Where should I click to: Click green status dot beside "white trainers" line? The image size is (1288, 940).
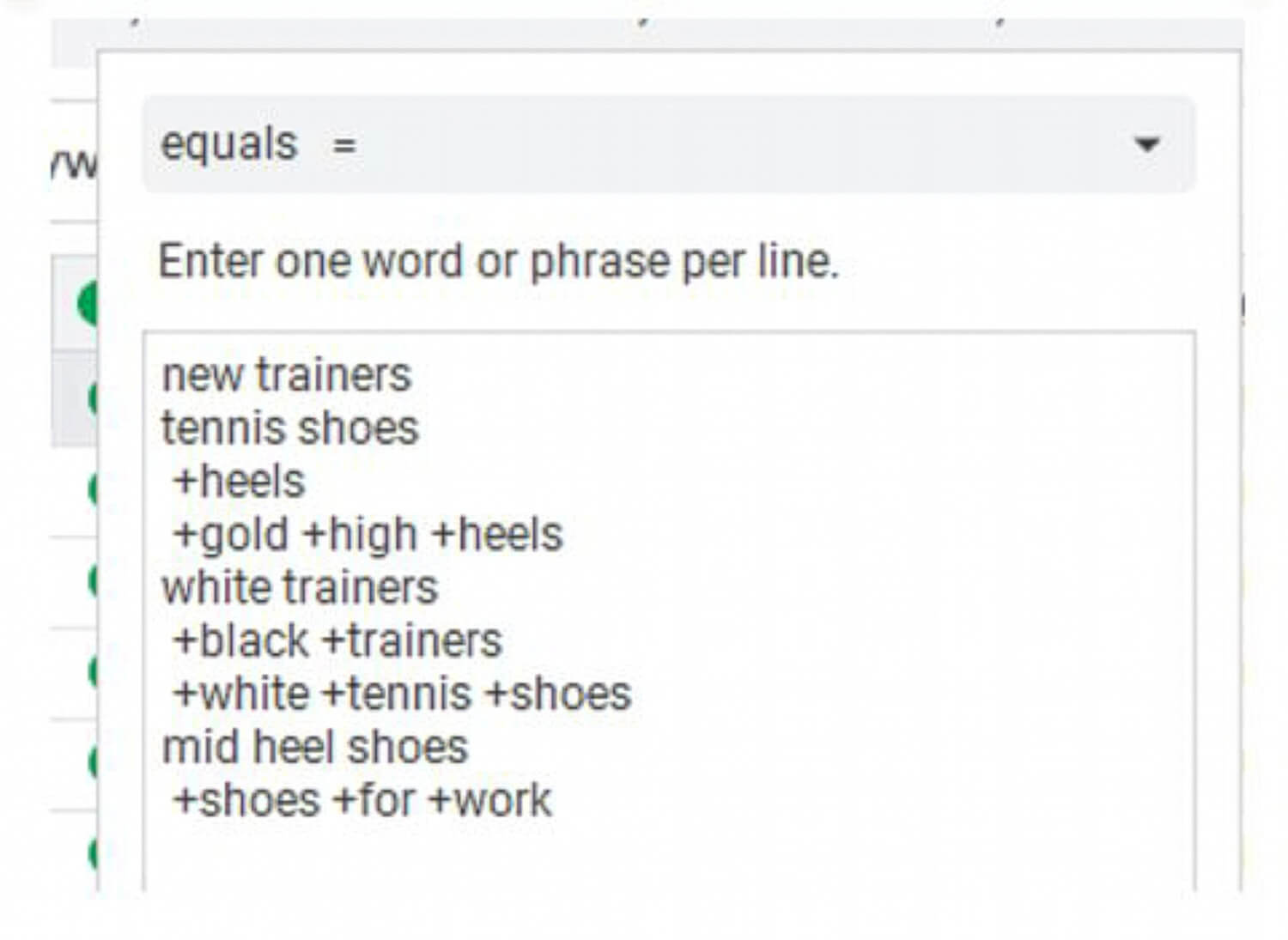coord(93,581)
